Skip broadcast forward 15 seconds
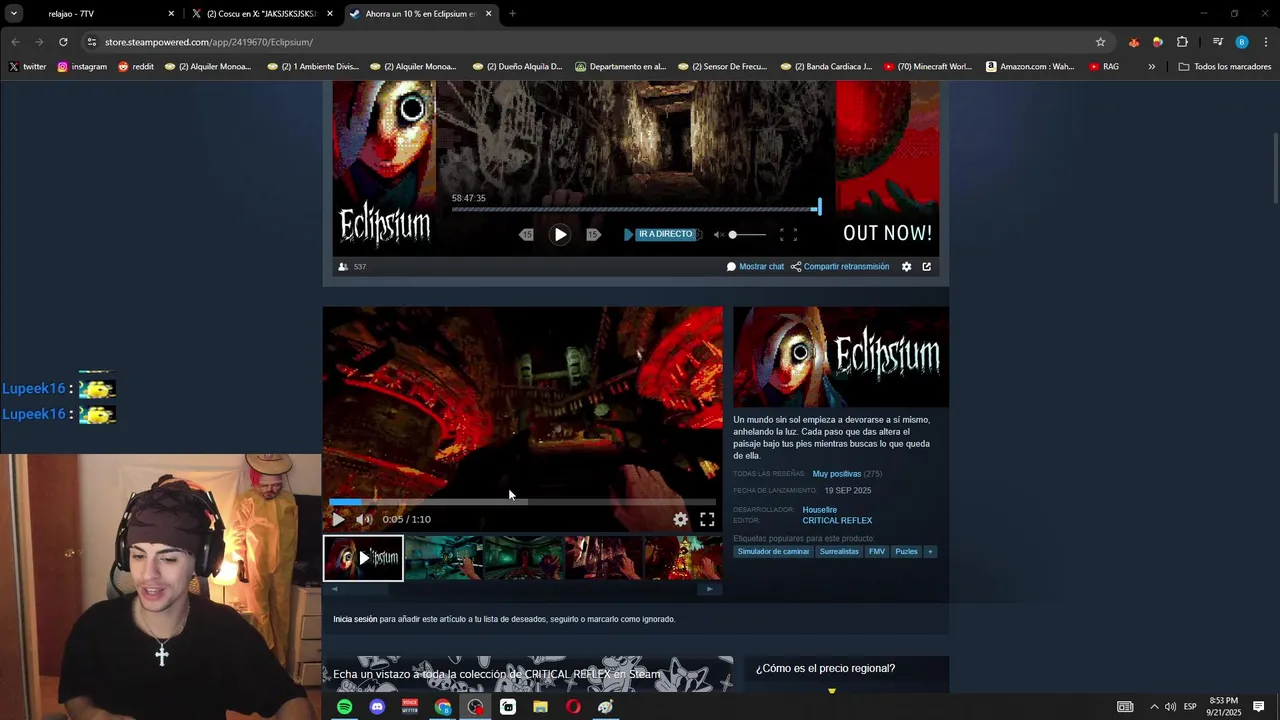The image size is (1280, 720). [x=593, y=234]
